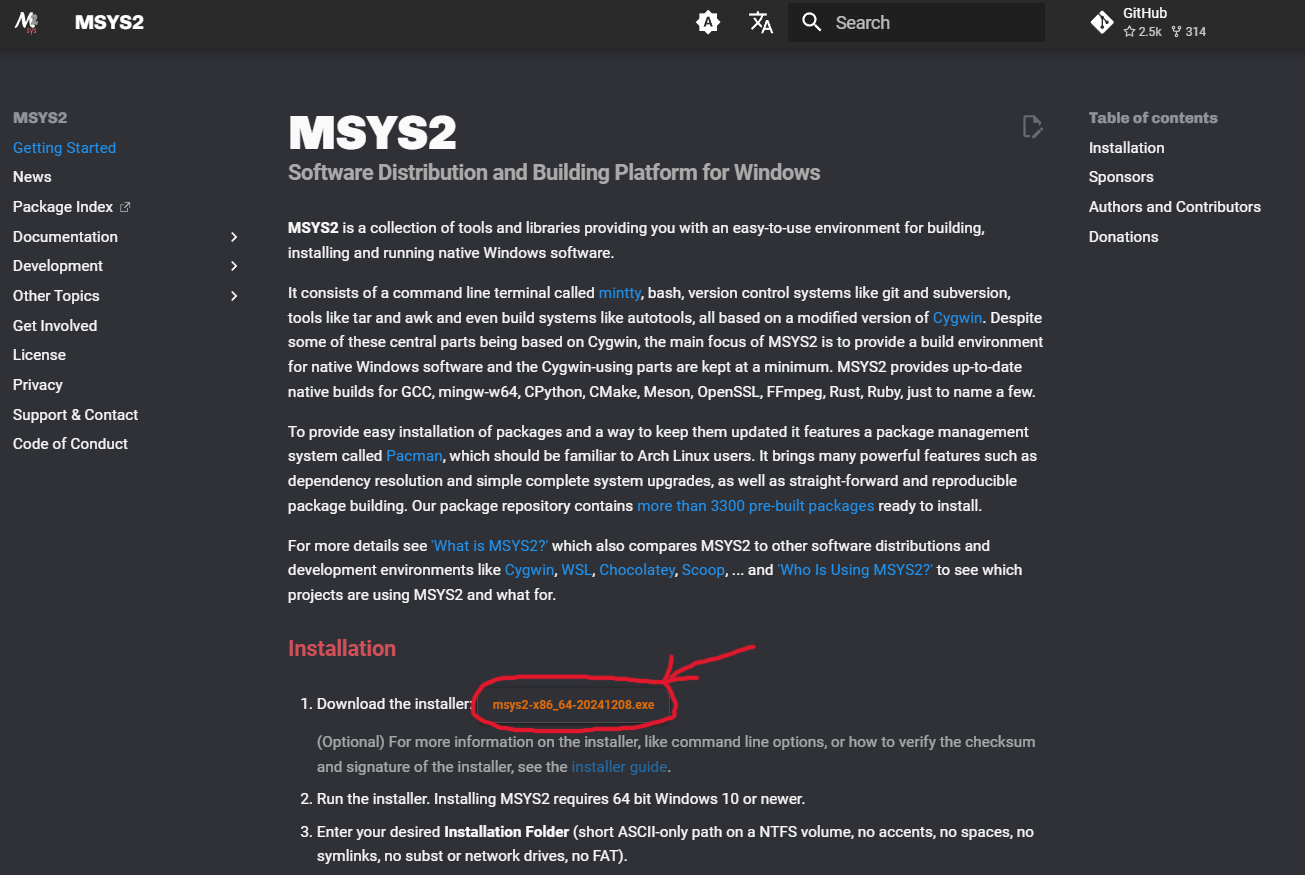Toggle the automatic color mode icon
The width and height of the screenshot is (1305, 875).
pos(708,22)
